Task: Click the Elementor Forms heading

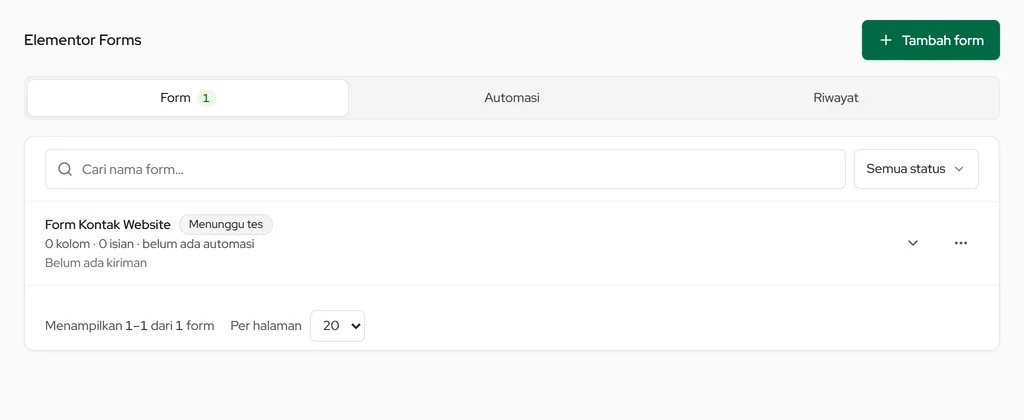Action: pos(83,40)
